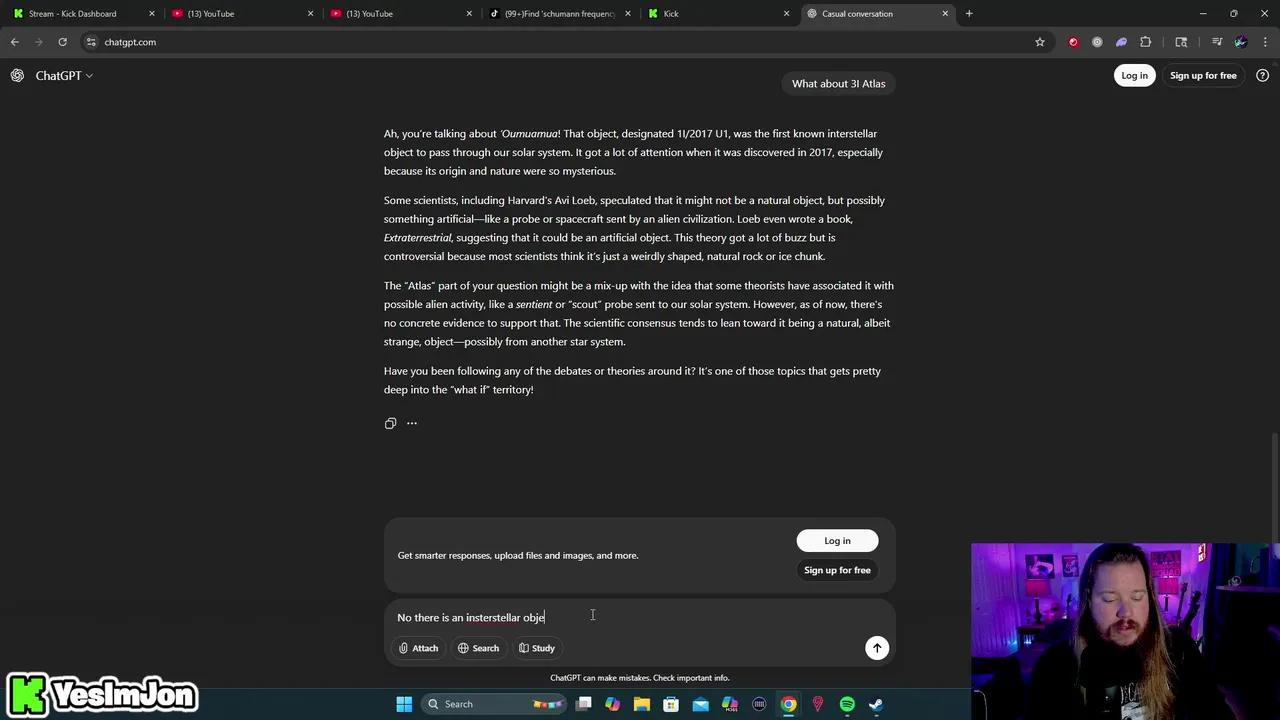The height and width of the screenshot is (720, 1280).
Task: Open the Extensions puzzle-piece menu
Action: click(1146, 42)
